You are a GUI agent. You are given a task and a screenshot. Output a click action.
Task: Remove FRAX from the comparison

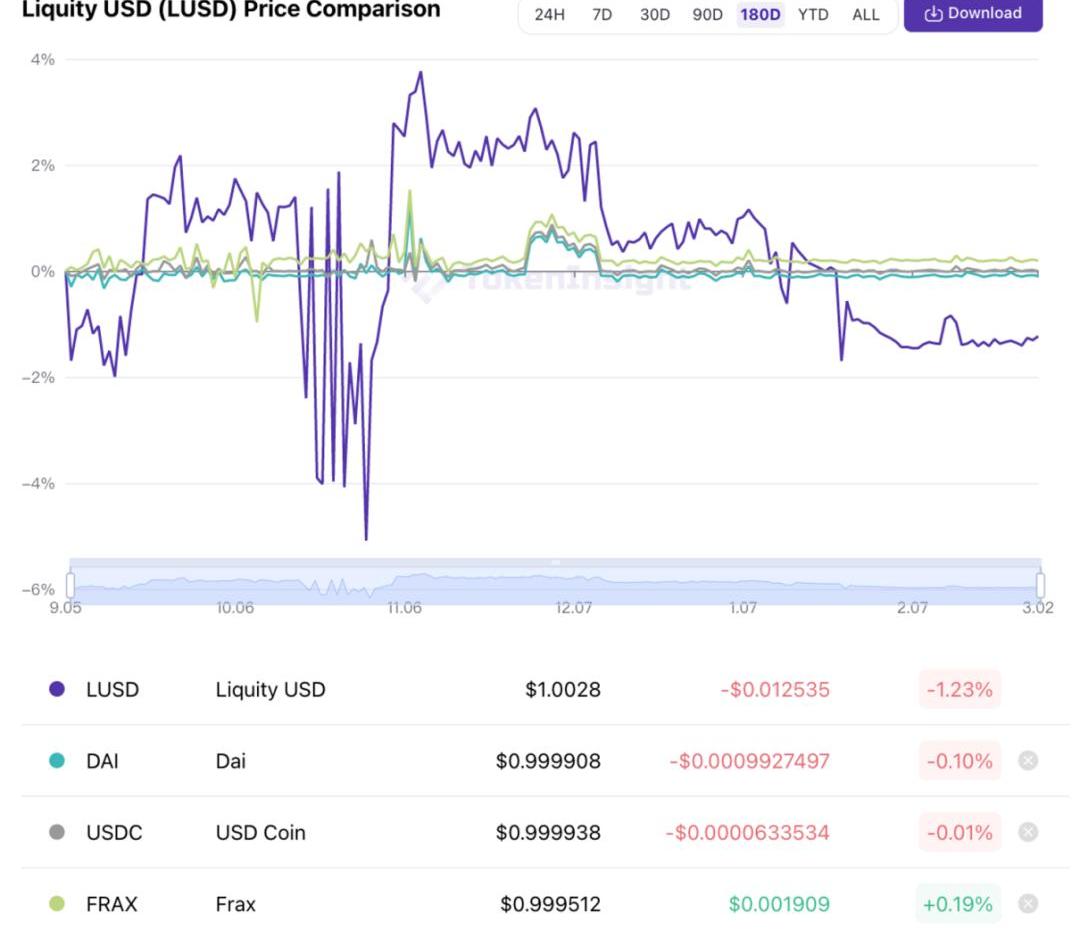pos(1028,903)
